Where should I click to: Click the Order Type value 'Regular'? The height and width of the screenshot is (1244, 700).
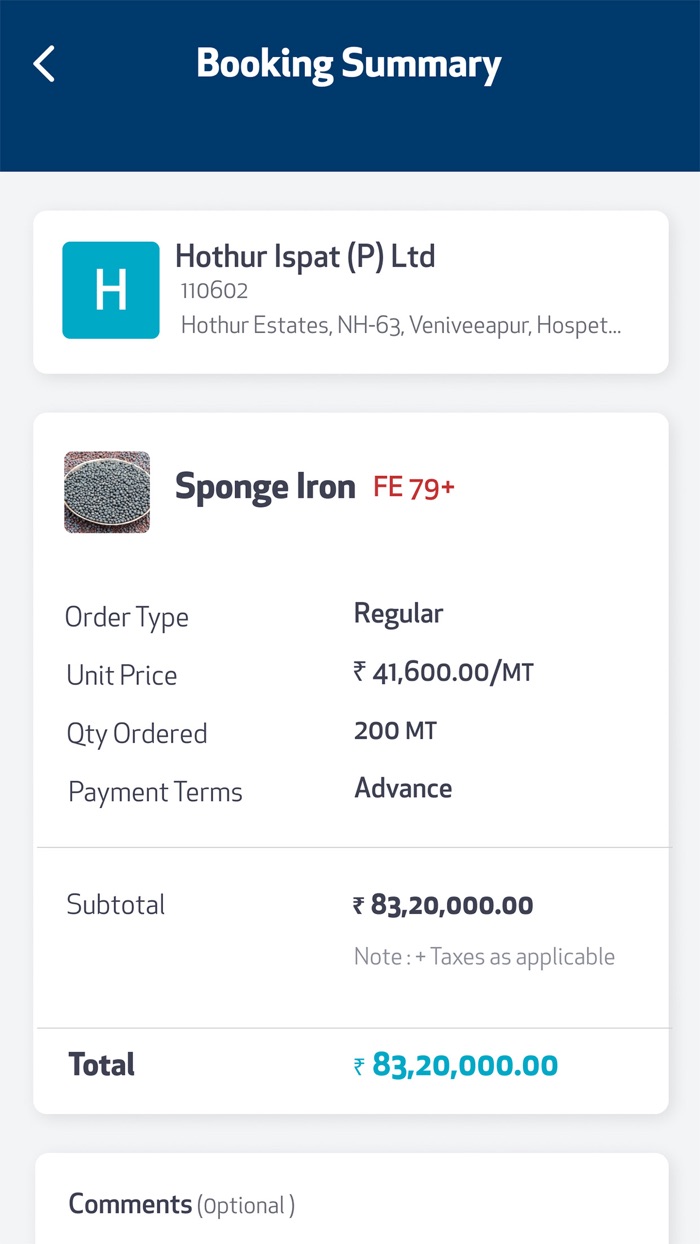[x=398, y=613]
